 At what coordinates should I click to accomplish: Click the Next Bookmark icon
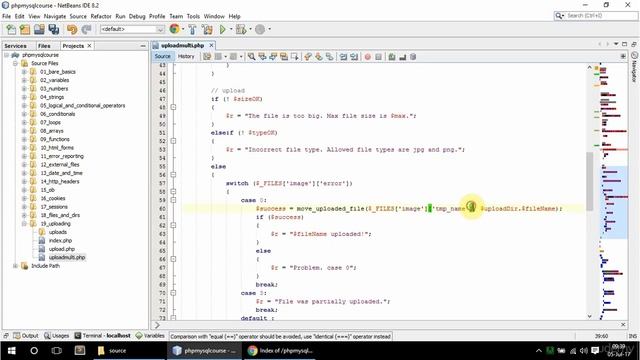click(318, 57)
